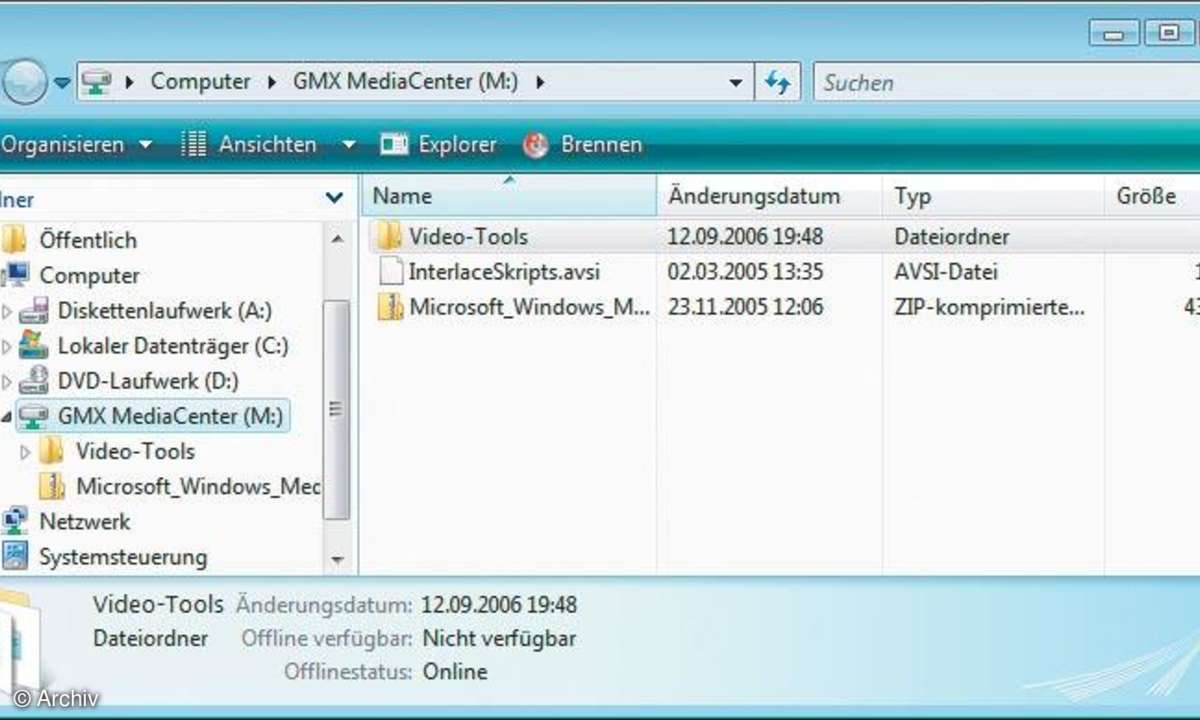
Task: Select Computer in the address breadcrumb
Action: (201, 82)
